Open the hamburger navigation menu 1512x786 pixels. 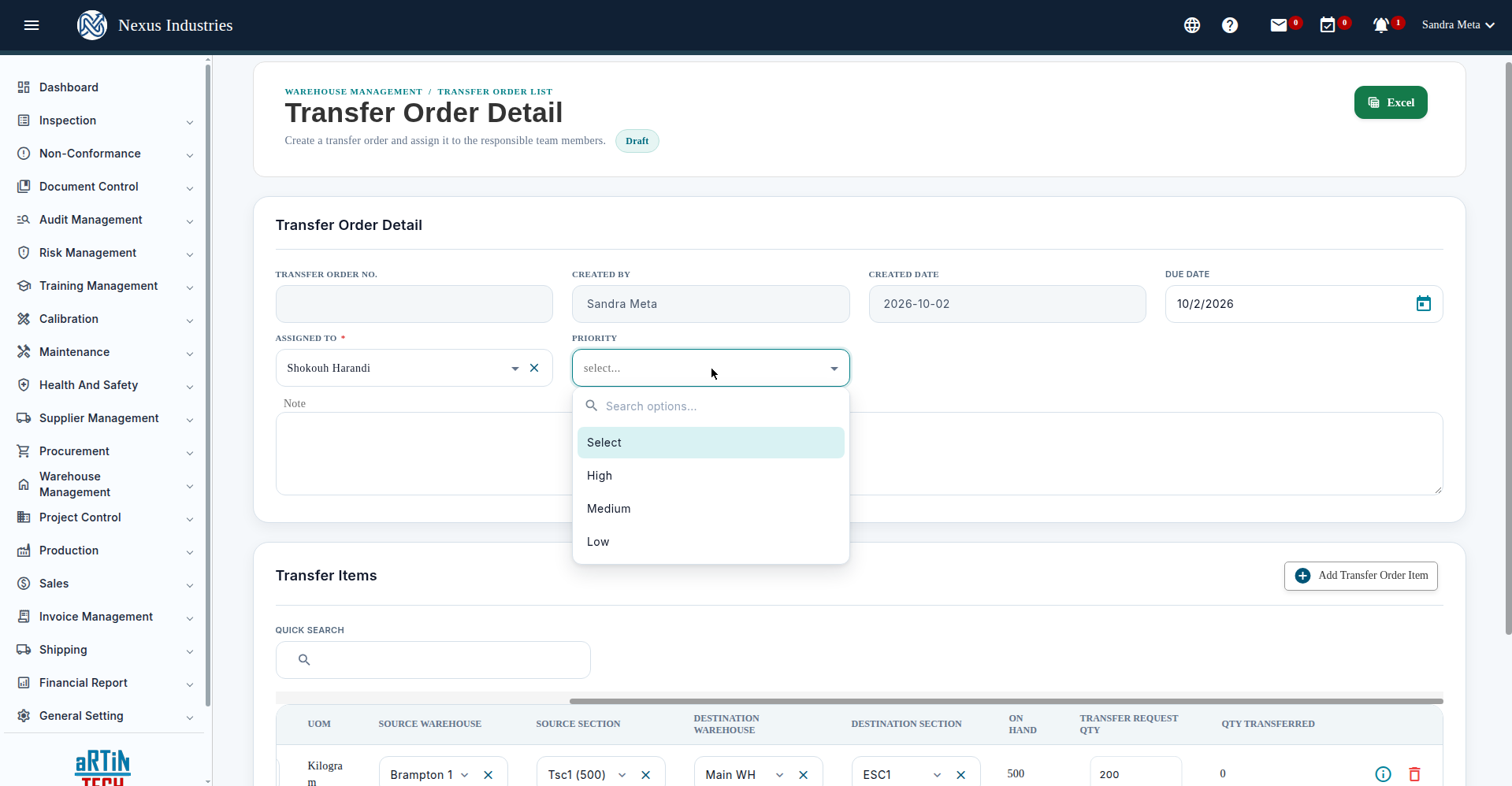[32, 25]
